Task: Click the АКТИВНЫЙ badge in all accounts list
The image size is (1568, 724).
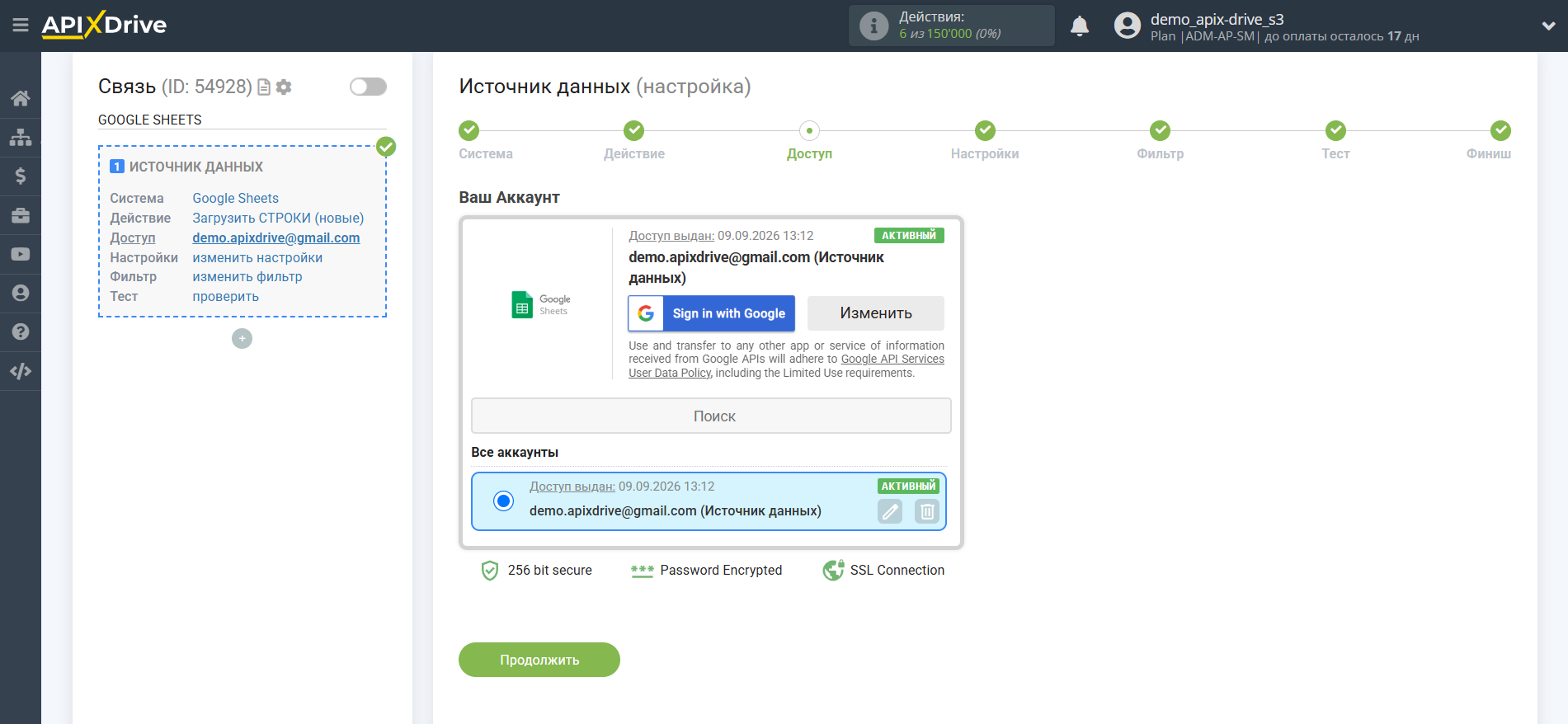Action: pyautogui.click(x=908, y=487)
